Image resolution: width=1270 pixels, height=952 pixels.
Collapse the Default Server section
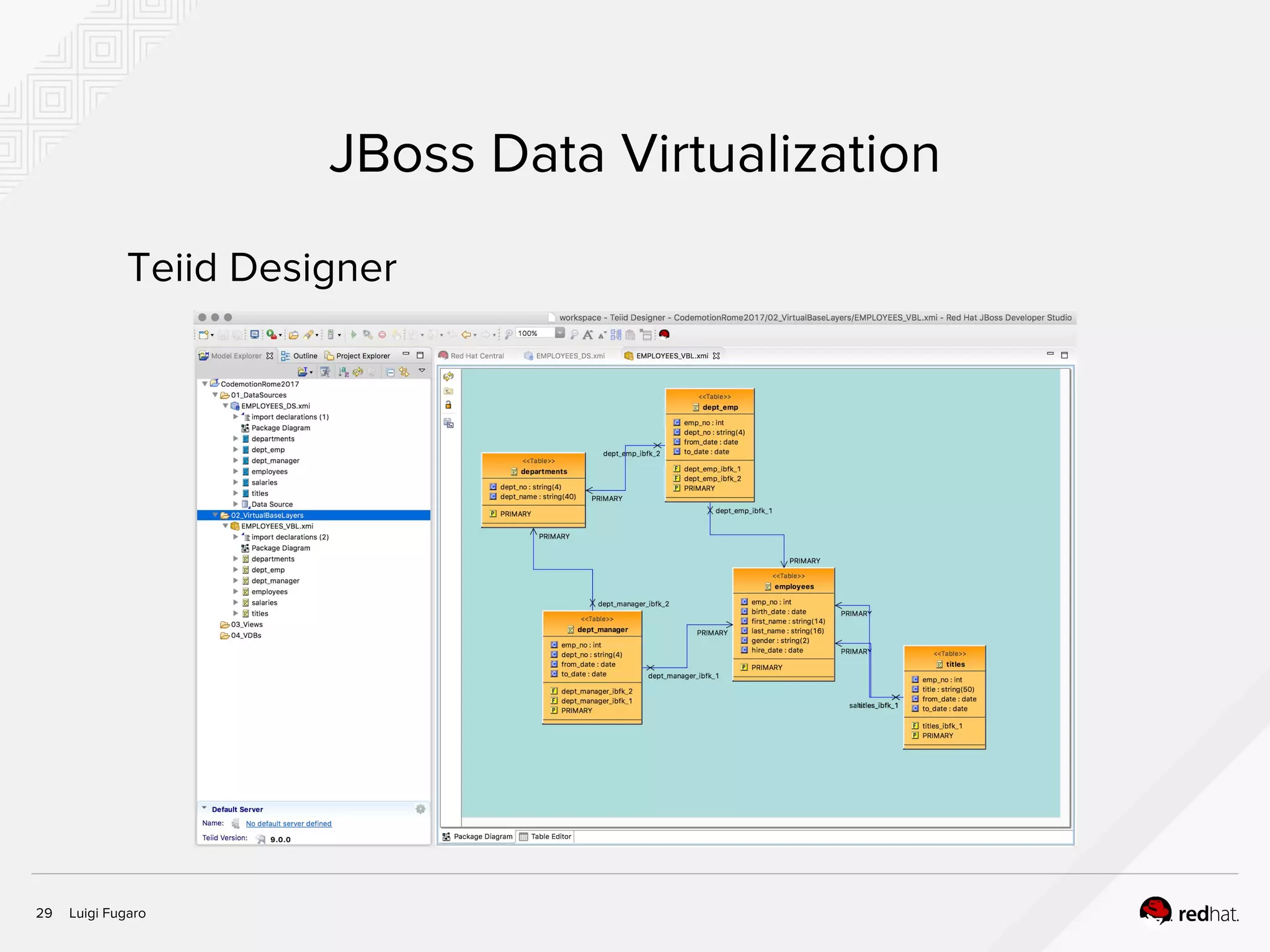tap(204, 808)
